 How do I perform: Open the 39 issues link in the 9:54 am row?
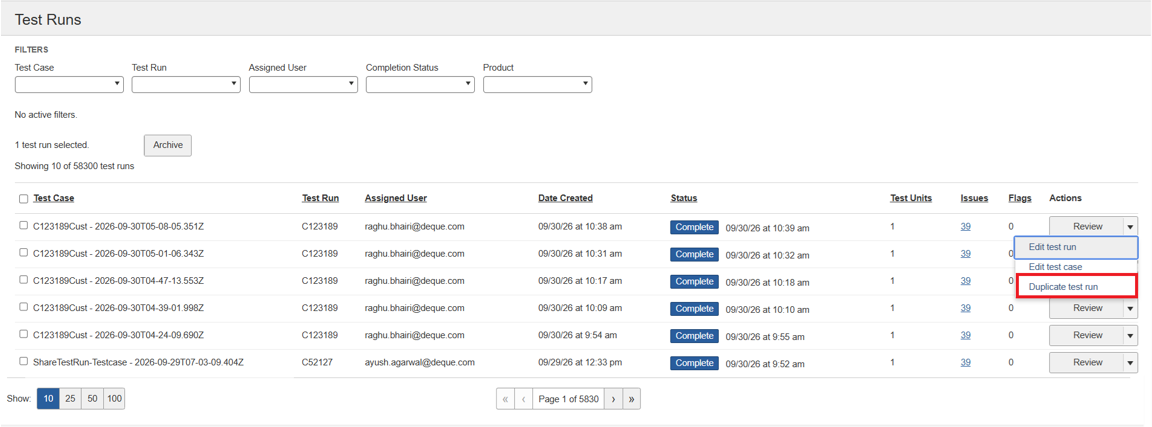point(965,335)
